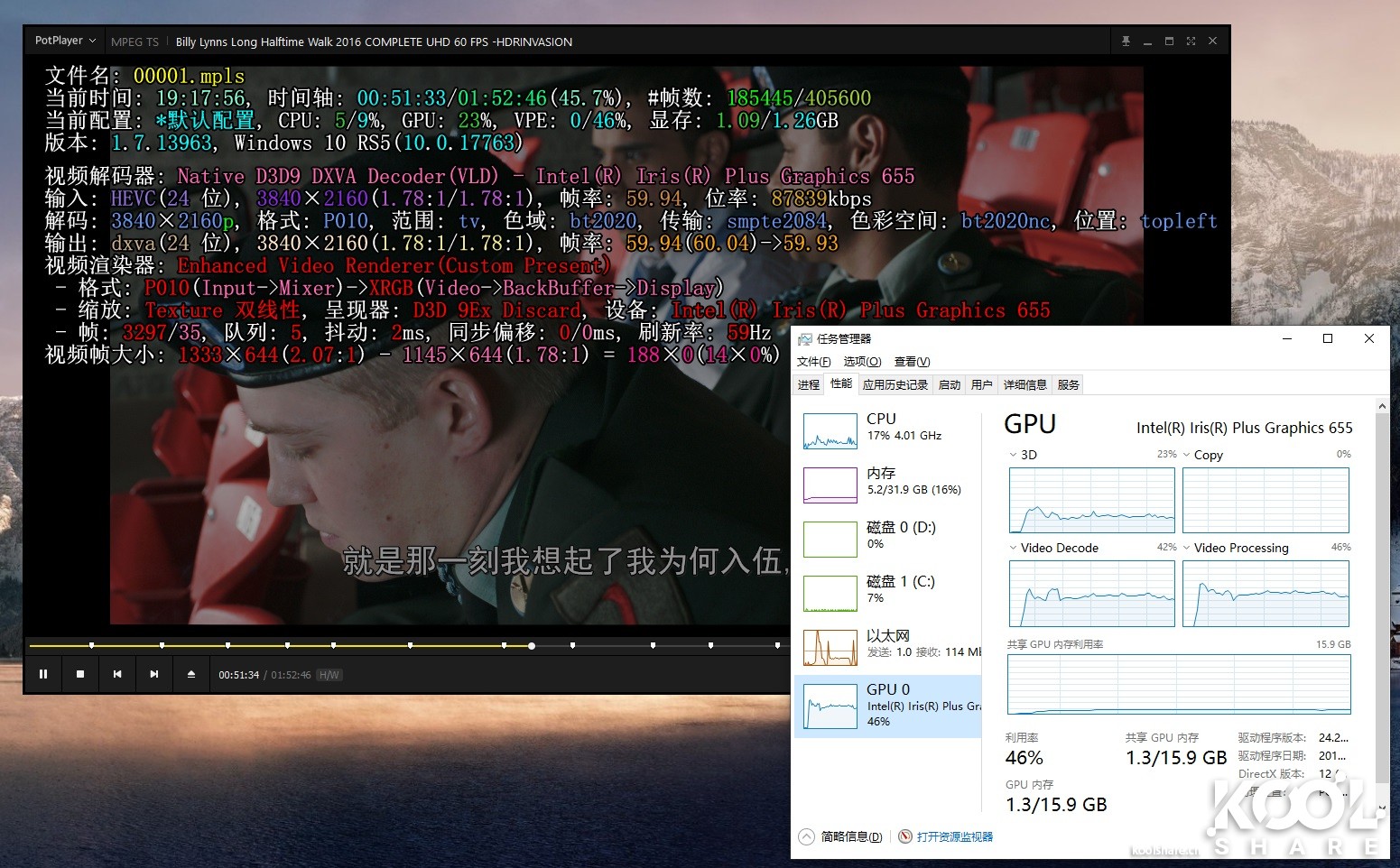Select the 内存 memory graph
The height and width of the screenshot is (868, 1400).
tap(829, 485)
